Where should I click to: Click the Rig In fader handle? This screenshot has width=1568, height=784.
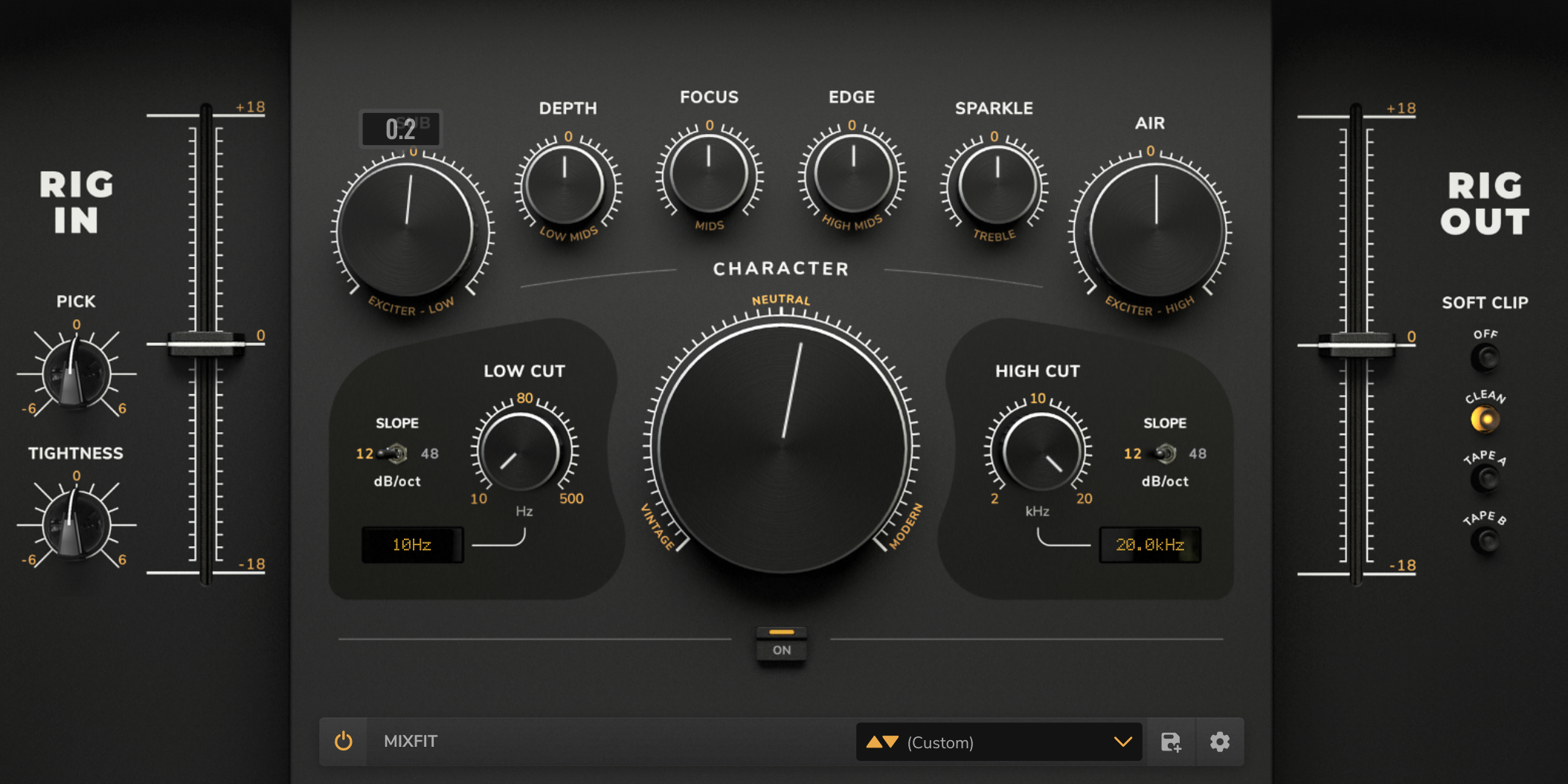(206, 344)
